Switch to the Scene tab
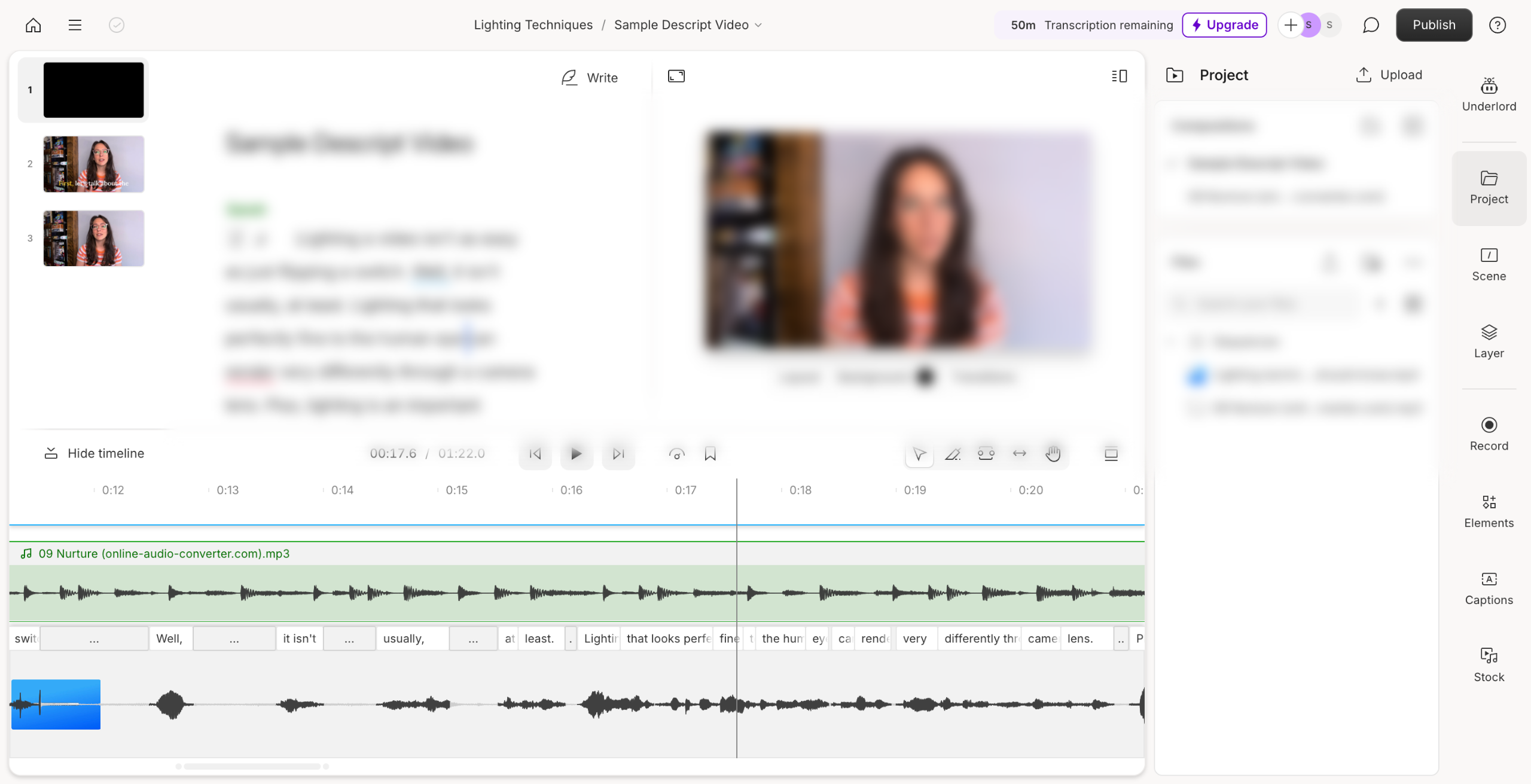Image resolution: width=1531 pixels, height=784 pixels. tap(1489, 265)
